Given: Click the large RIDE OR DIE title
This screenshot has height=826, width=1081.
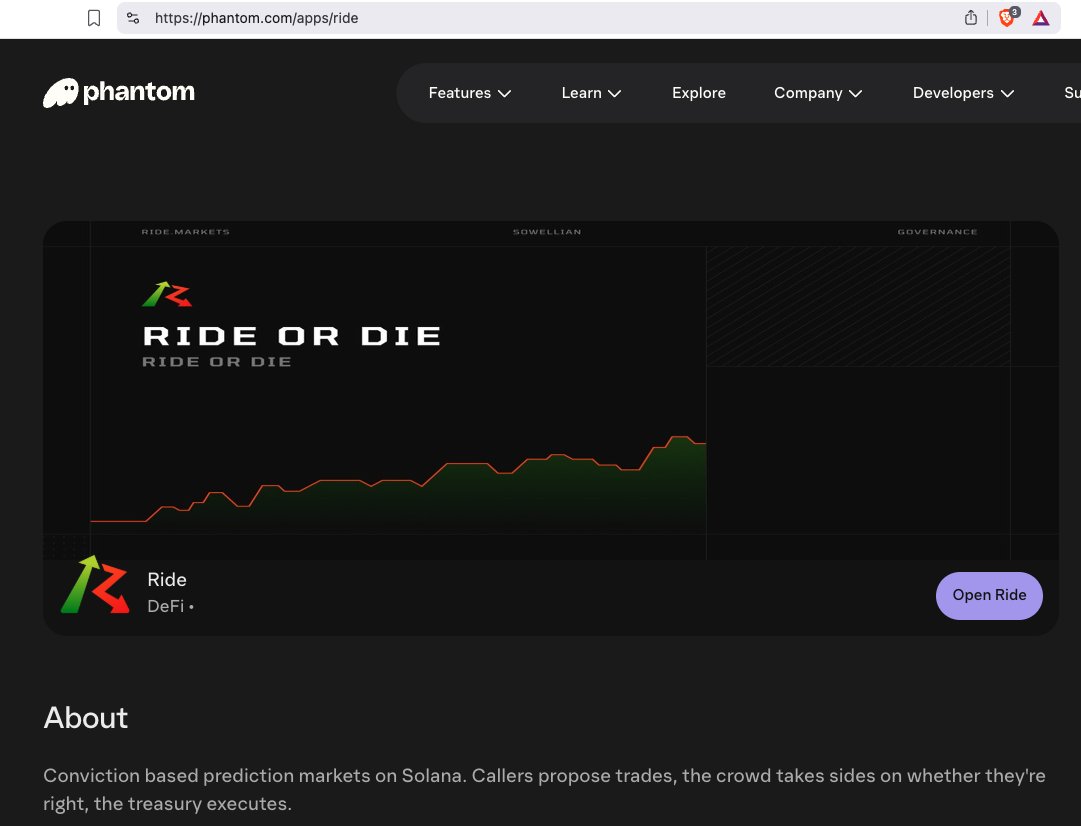Looking at the screenshot, I should pyautogui.click(x=292, y=336).
